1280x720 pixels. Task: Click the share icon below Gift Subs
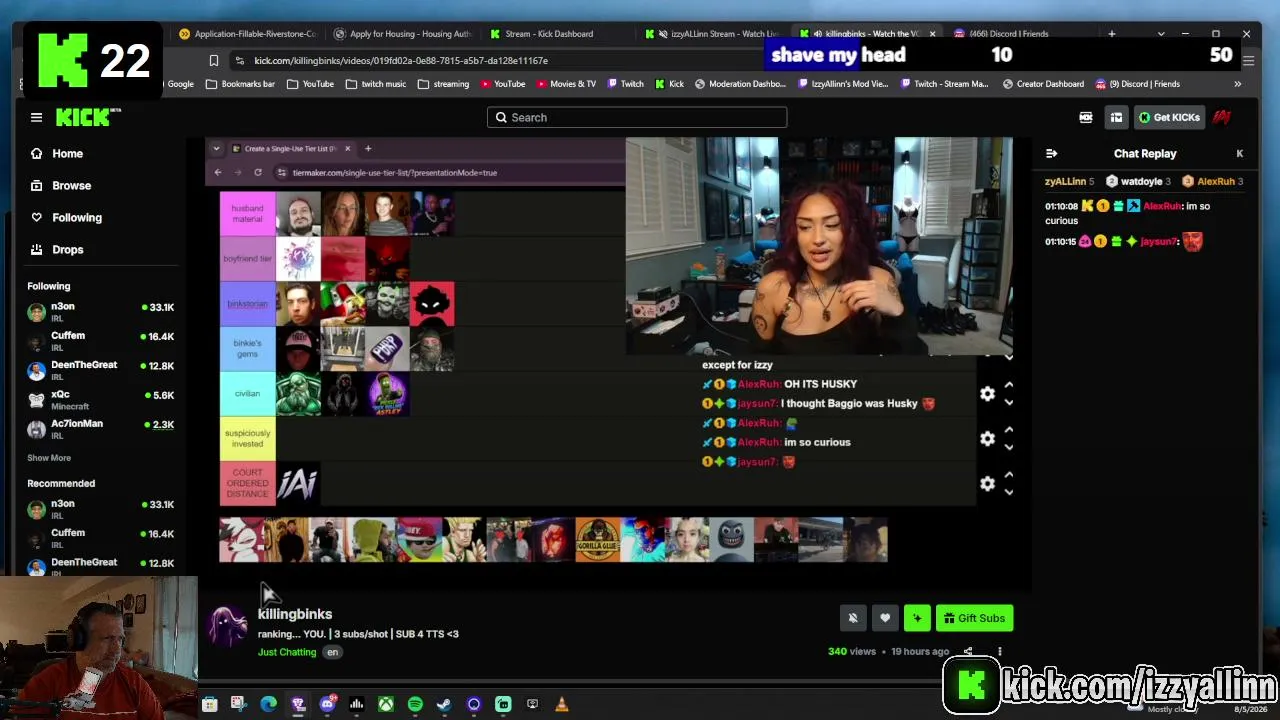click(968, 652)
